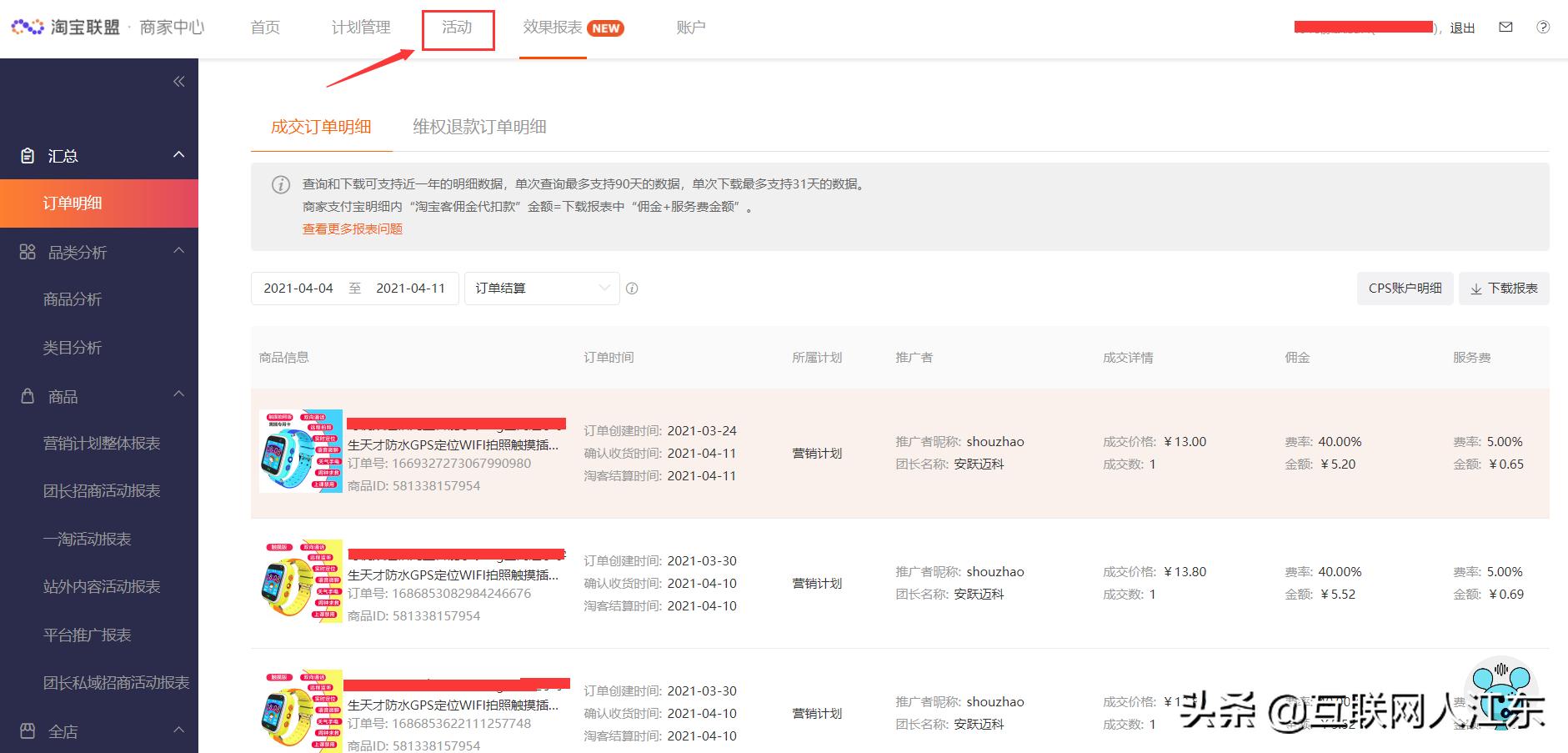The height and width of the screenshot is (753, 1568).
Task: Click the info icon in the notice box
Action: click(x=280, y=185)
